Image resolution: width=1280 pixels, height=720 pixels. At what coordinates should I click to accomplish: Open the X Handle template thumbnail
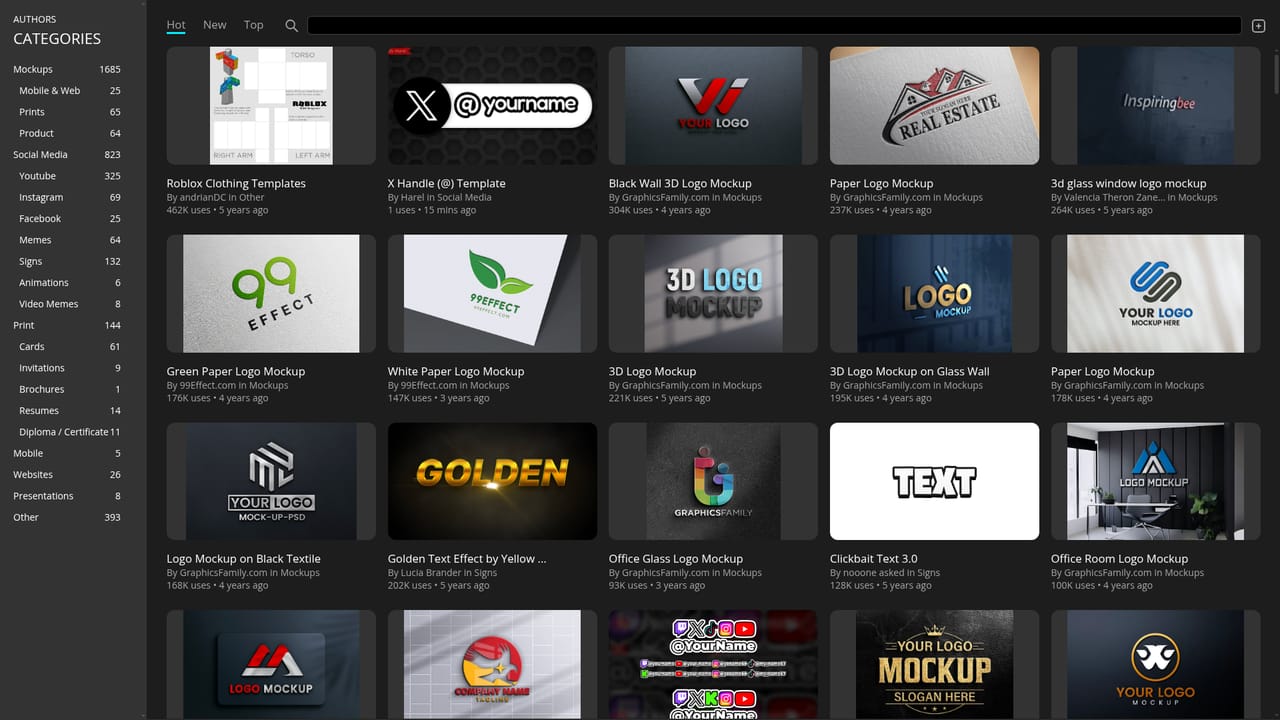(x=492, y=105)
